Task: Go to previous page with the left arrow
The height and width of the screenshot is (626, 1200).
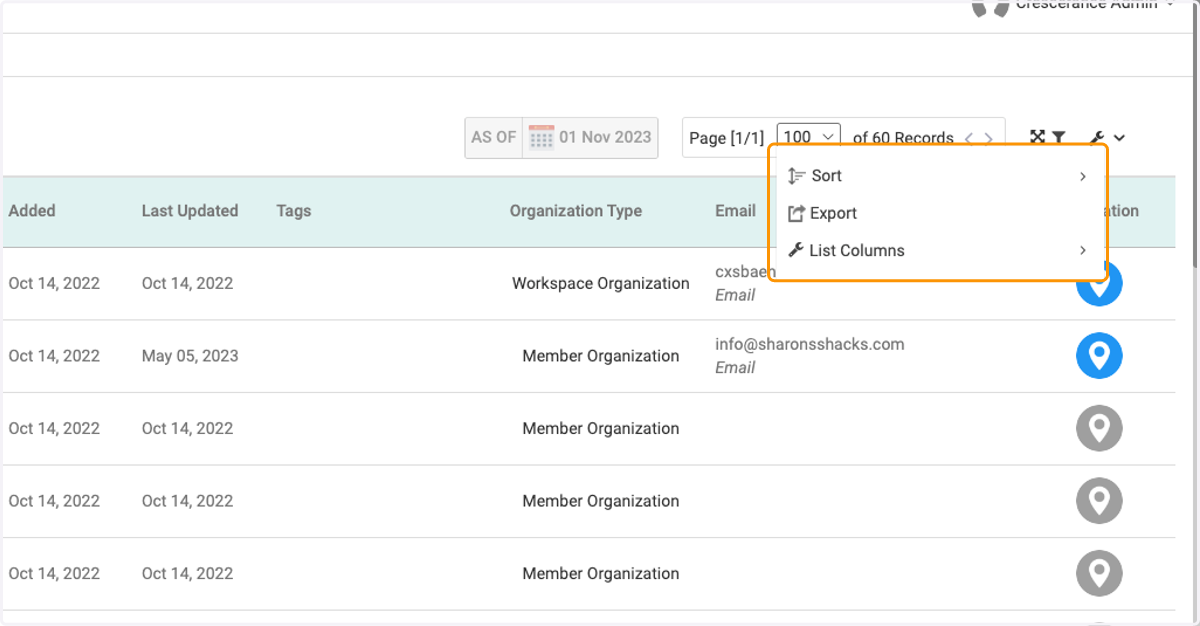Action: (968, 138)
